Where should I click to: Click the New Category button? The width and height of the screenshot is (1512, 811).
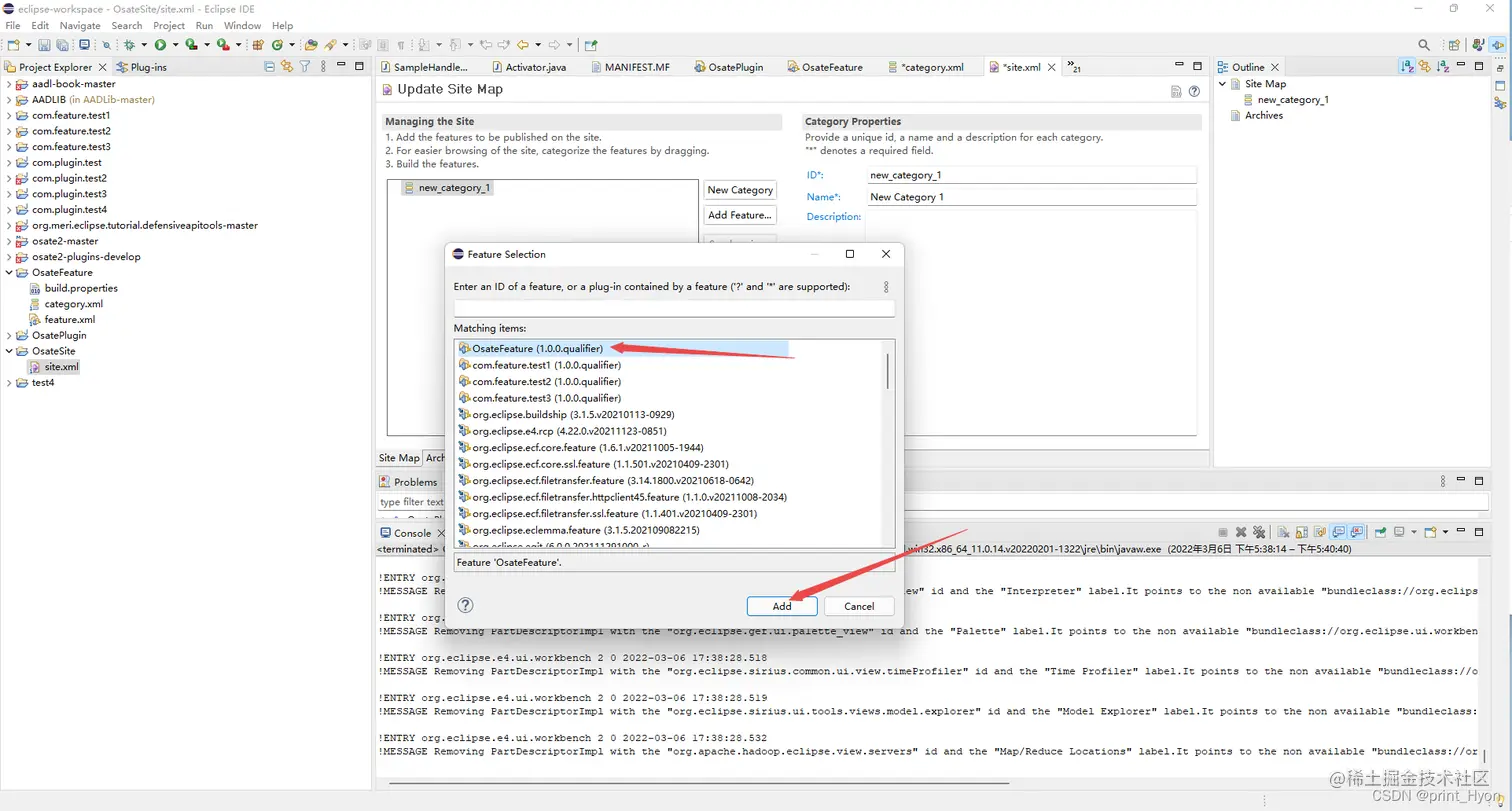tap(740, 190)
